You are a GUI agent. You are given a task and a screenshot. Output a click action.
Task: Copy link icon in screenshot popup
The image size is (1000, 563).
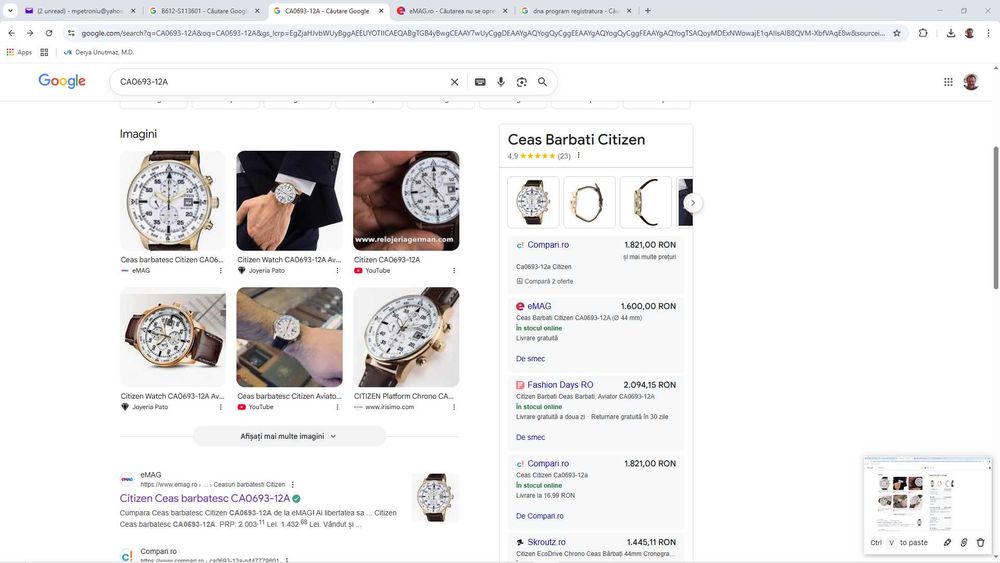(964, 543)
